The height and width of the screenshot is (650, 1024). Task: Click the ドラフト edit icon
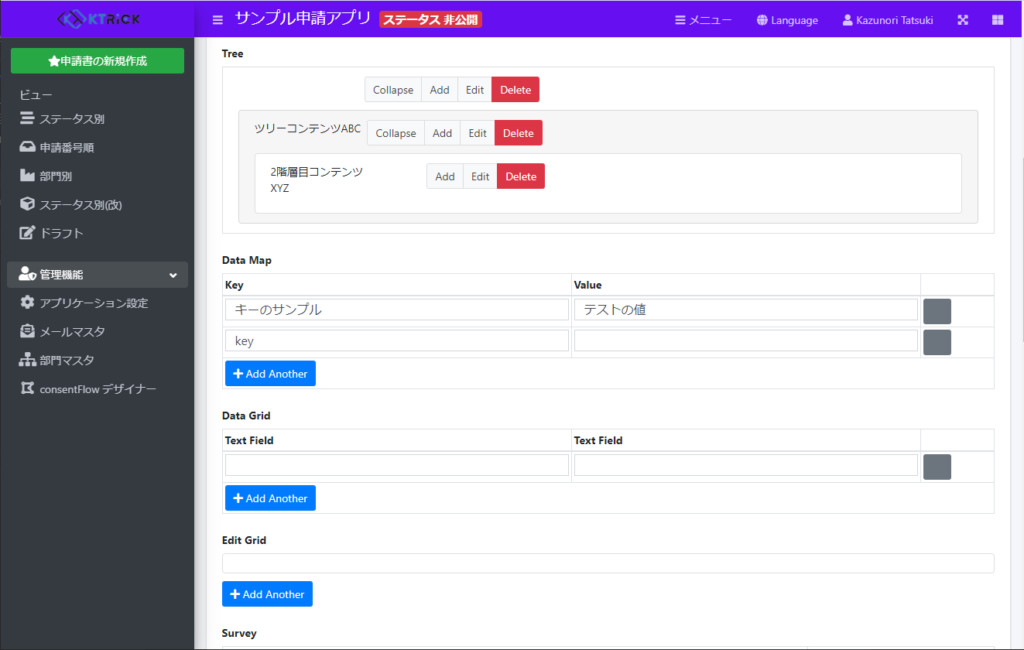(x=27, y=233)
